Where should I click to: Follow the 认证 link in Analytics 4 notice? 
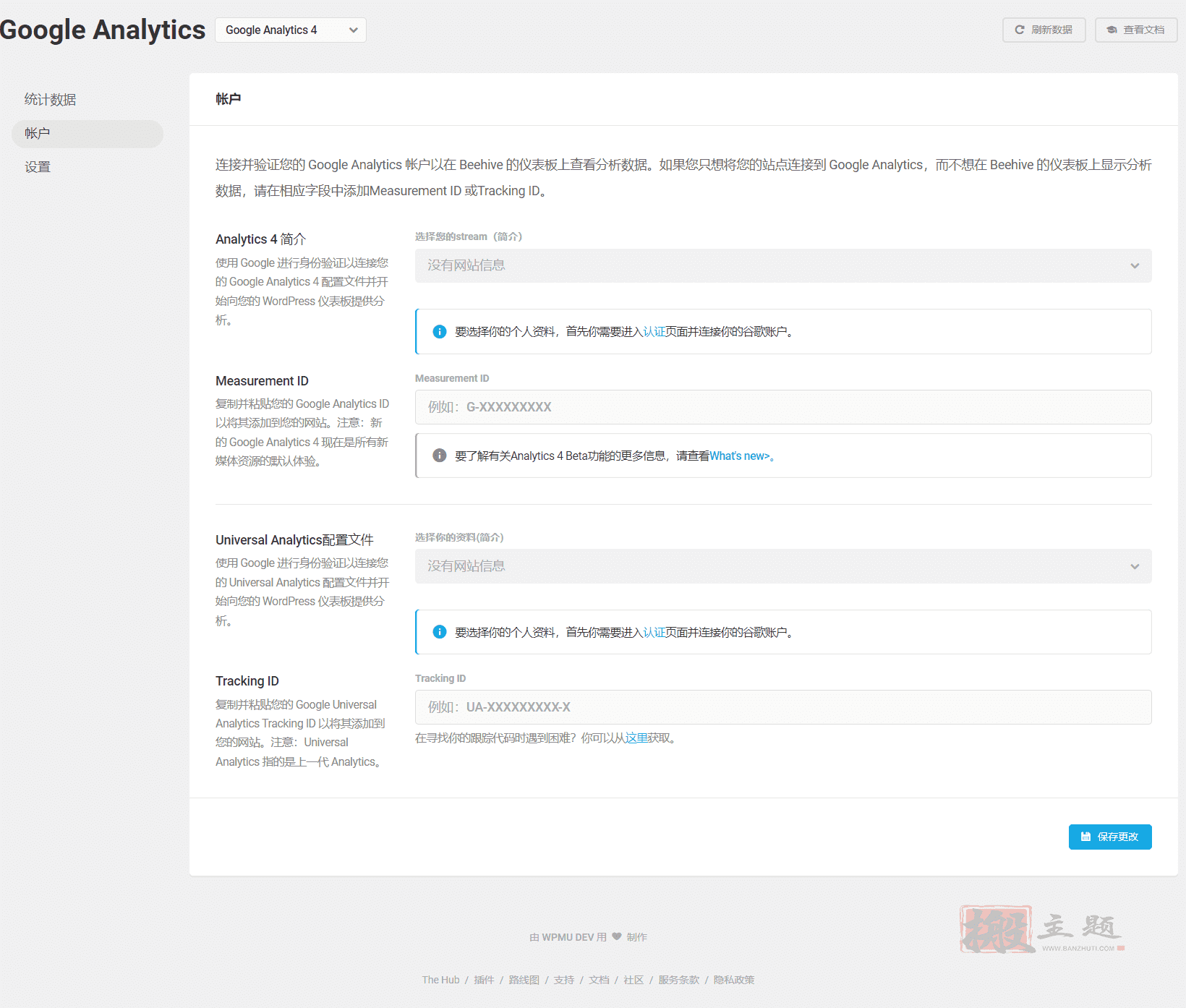(654, 332)
